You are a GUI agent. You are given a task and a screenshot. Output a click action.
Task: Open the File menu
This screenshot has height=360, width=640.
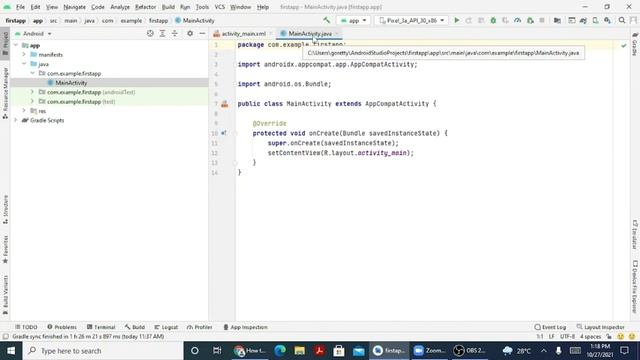point(20,7)
